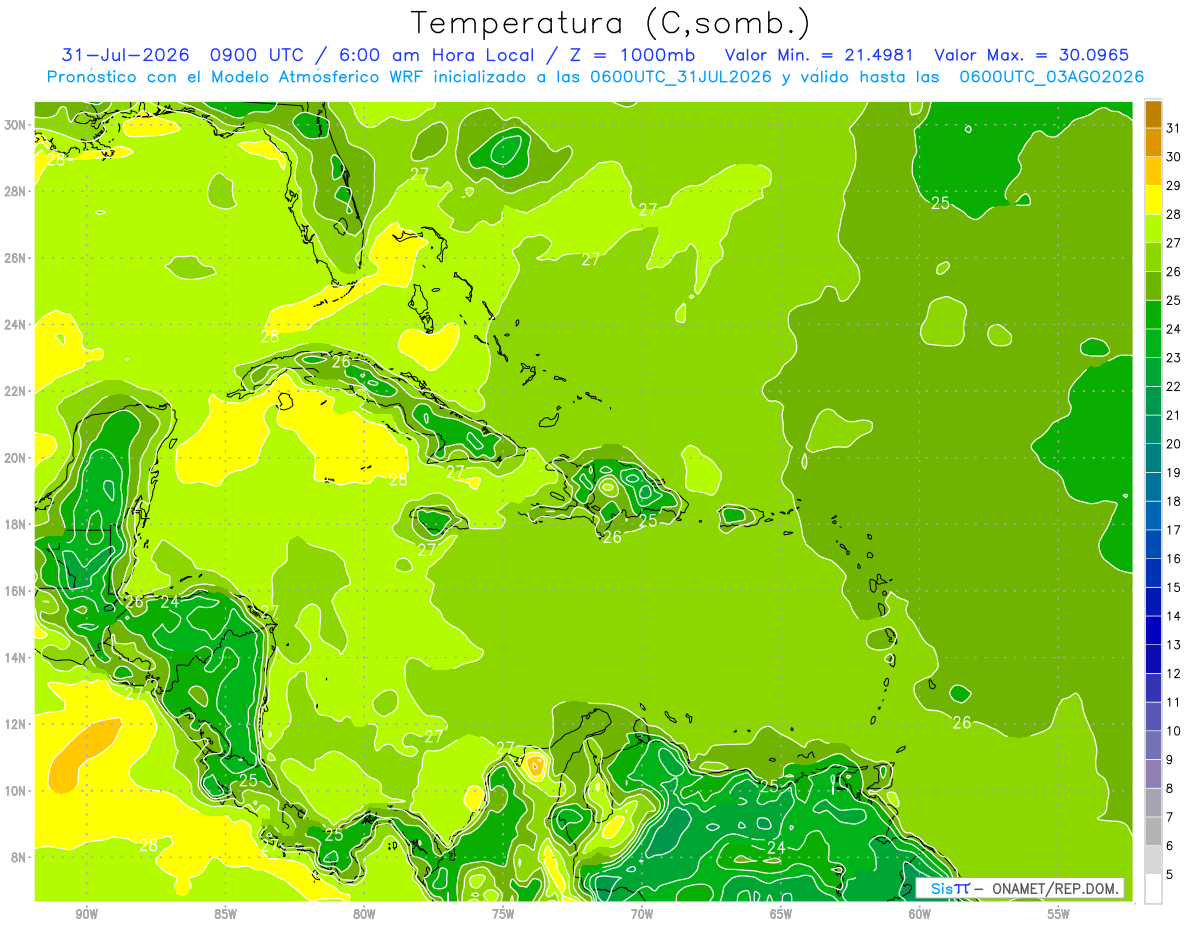This screenshot has height=927, width=1200.
Task: Click the 20N latitude axis label
Action: tap(15, 457)
